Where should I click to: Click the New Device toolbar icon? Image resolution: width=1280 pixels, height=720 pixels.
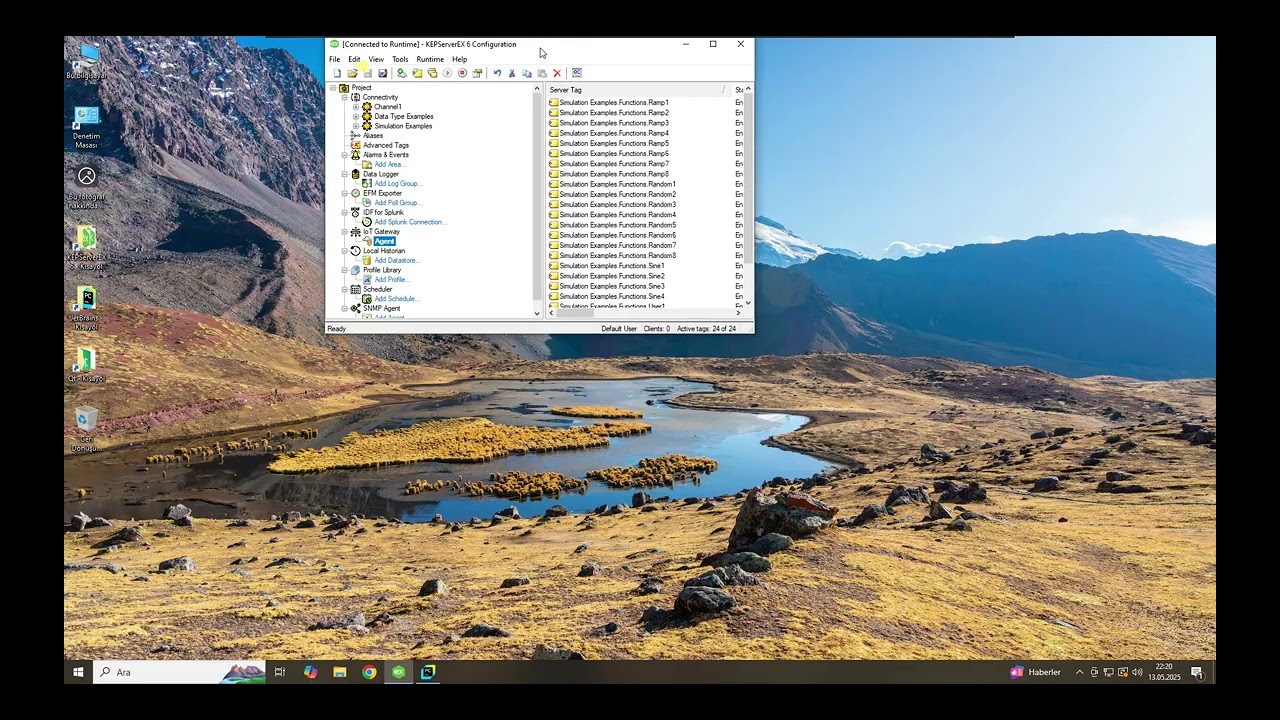(417, 73)
